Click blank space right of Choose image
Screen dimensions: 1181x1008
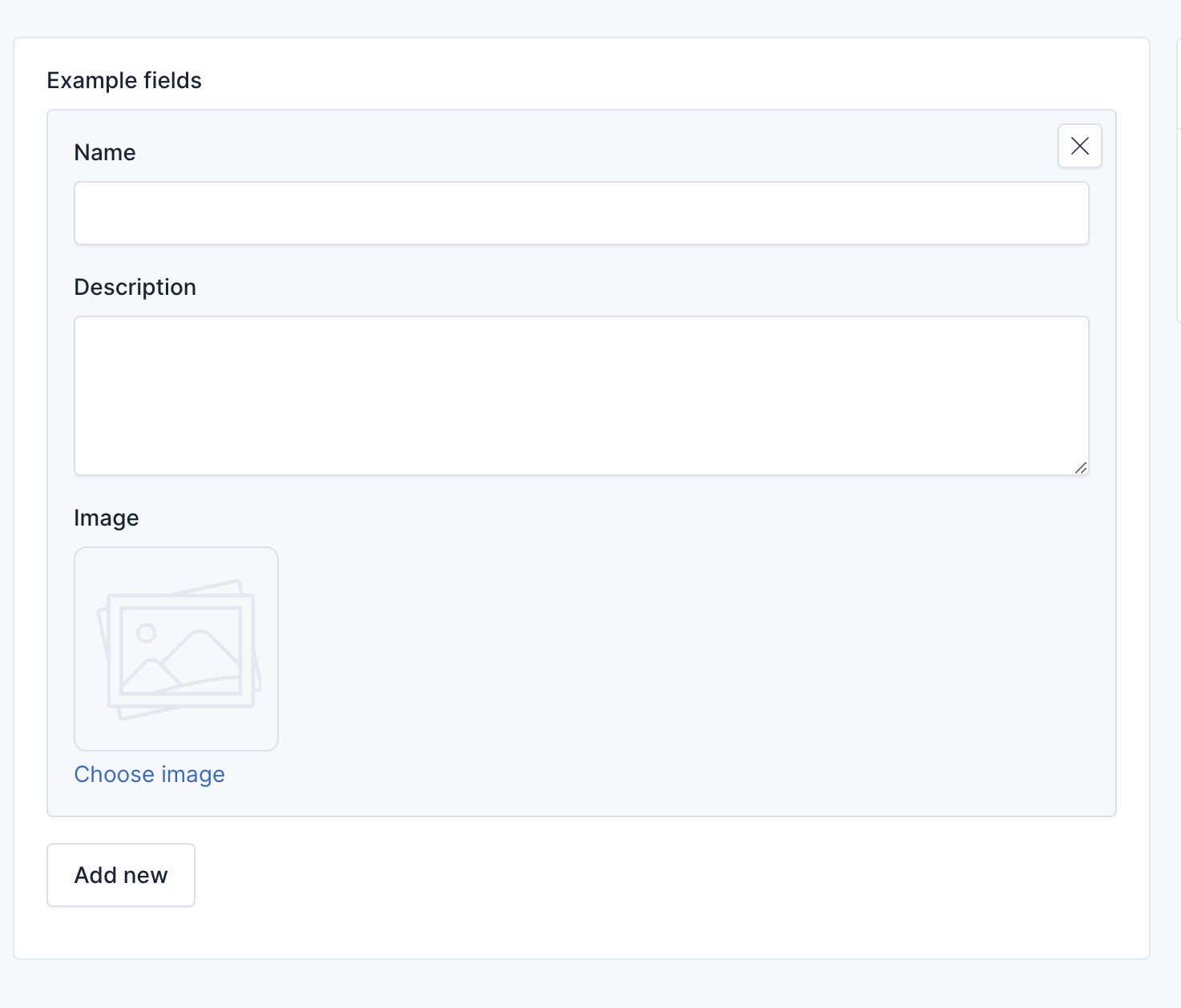click(561, 774)
